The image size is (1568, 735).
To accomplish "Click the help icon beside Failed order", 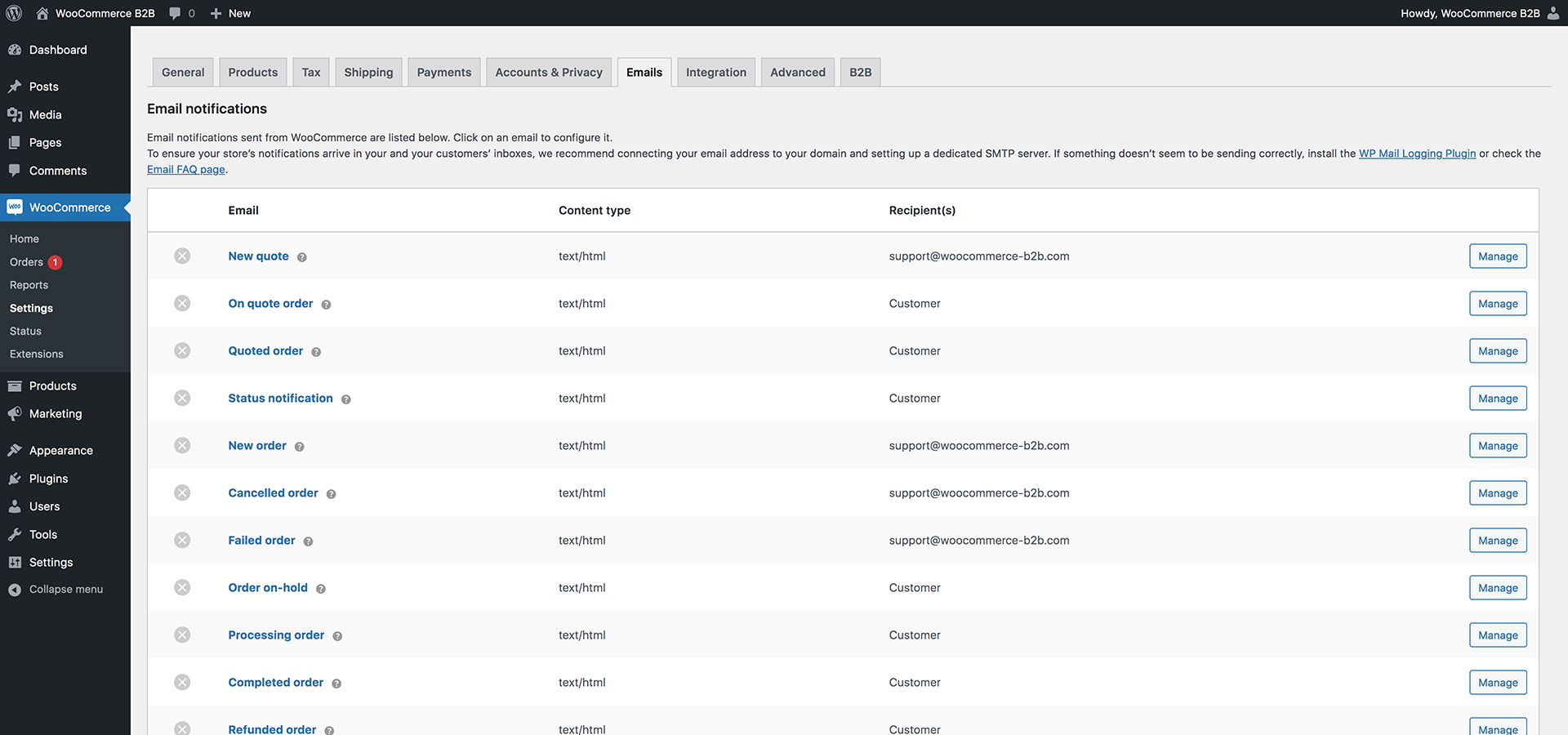I will 308,541.
